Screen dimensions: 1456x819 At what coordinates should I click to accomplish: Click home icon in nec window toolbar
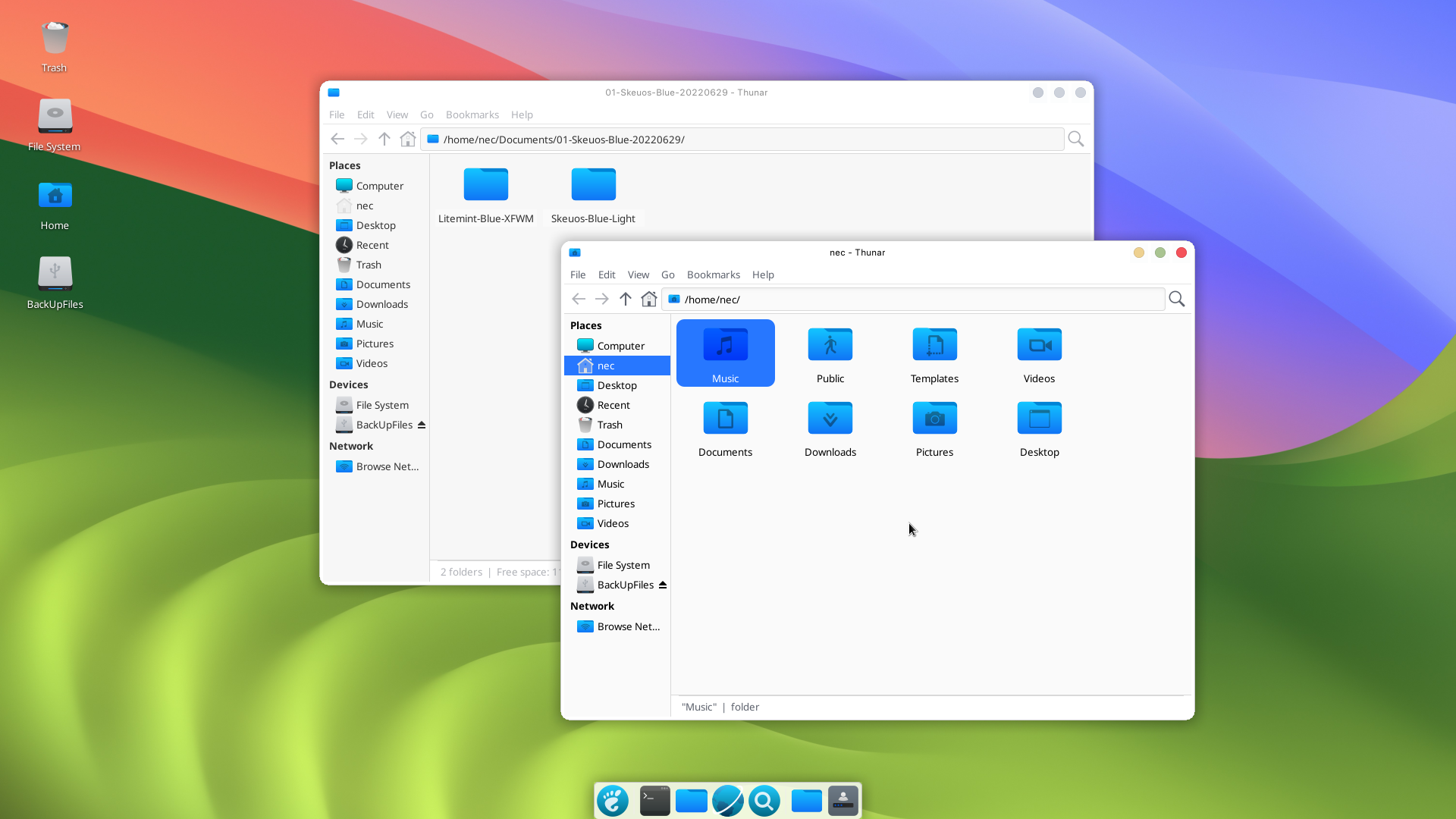click(x=648, y=300)
